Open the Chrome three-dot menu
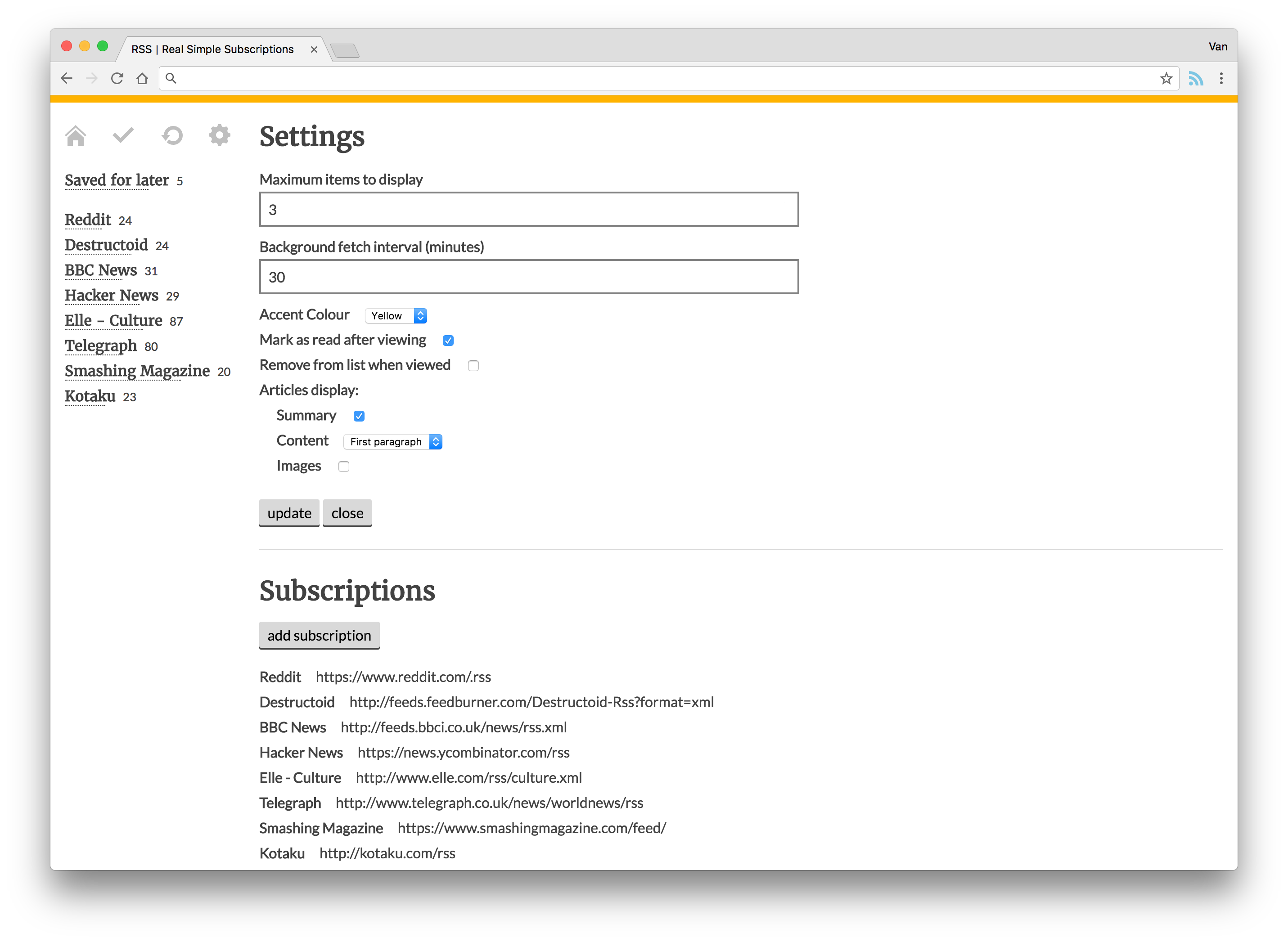Screen dimensions: 1288x942 tap(1221, 78)
